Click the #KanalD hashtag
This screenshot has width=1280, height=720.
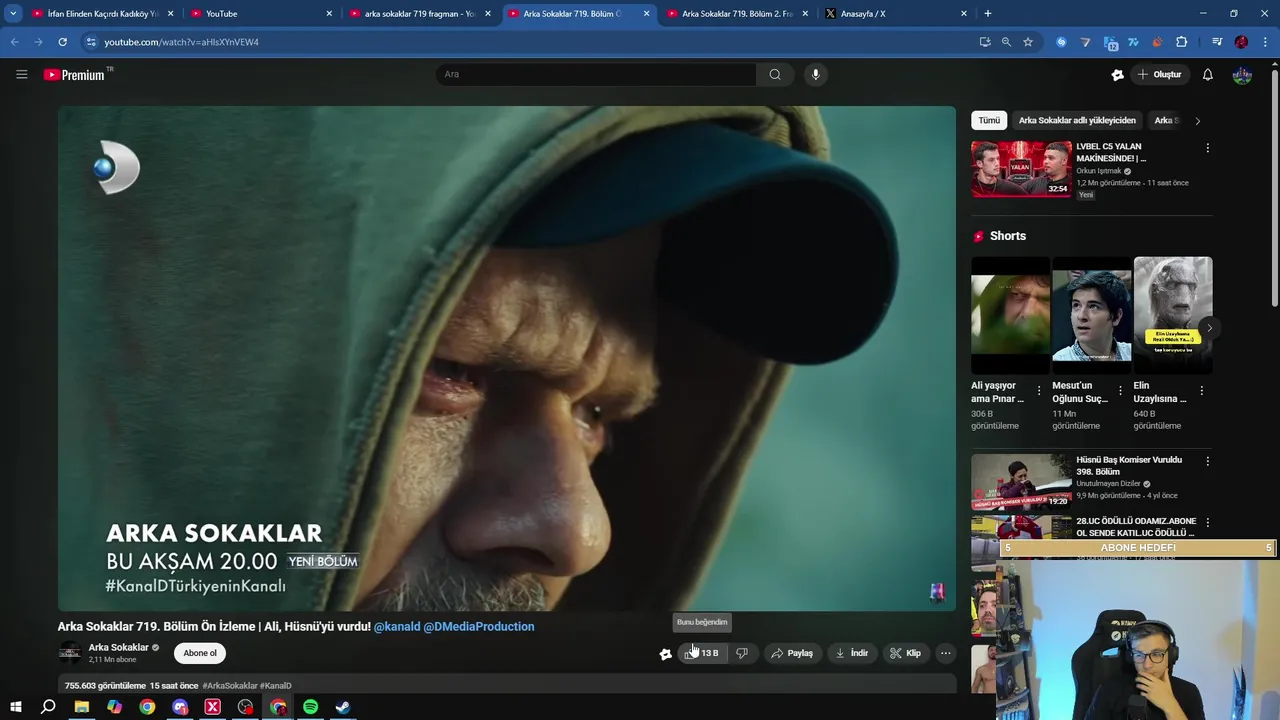[x=276, y=686]
